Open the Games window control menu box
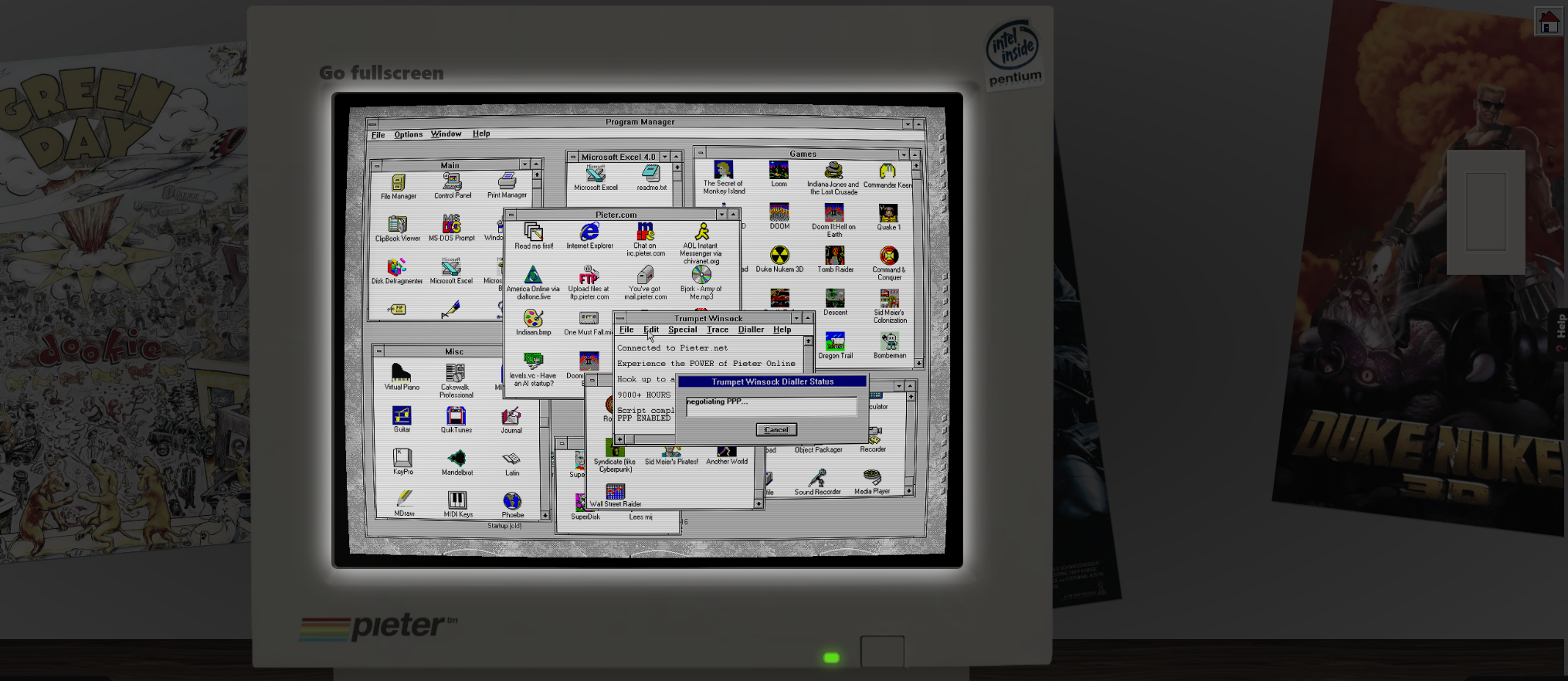1568x681 pixels. [701, 153]
